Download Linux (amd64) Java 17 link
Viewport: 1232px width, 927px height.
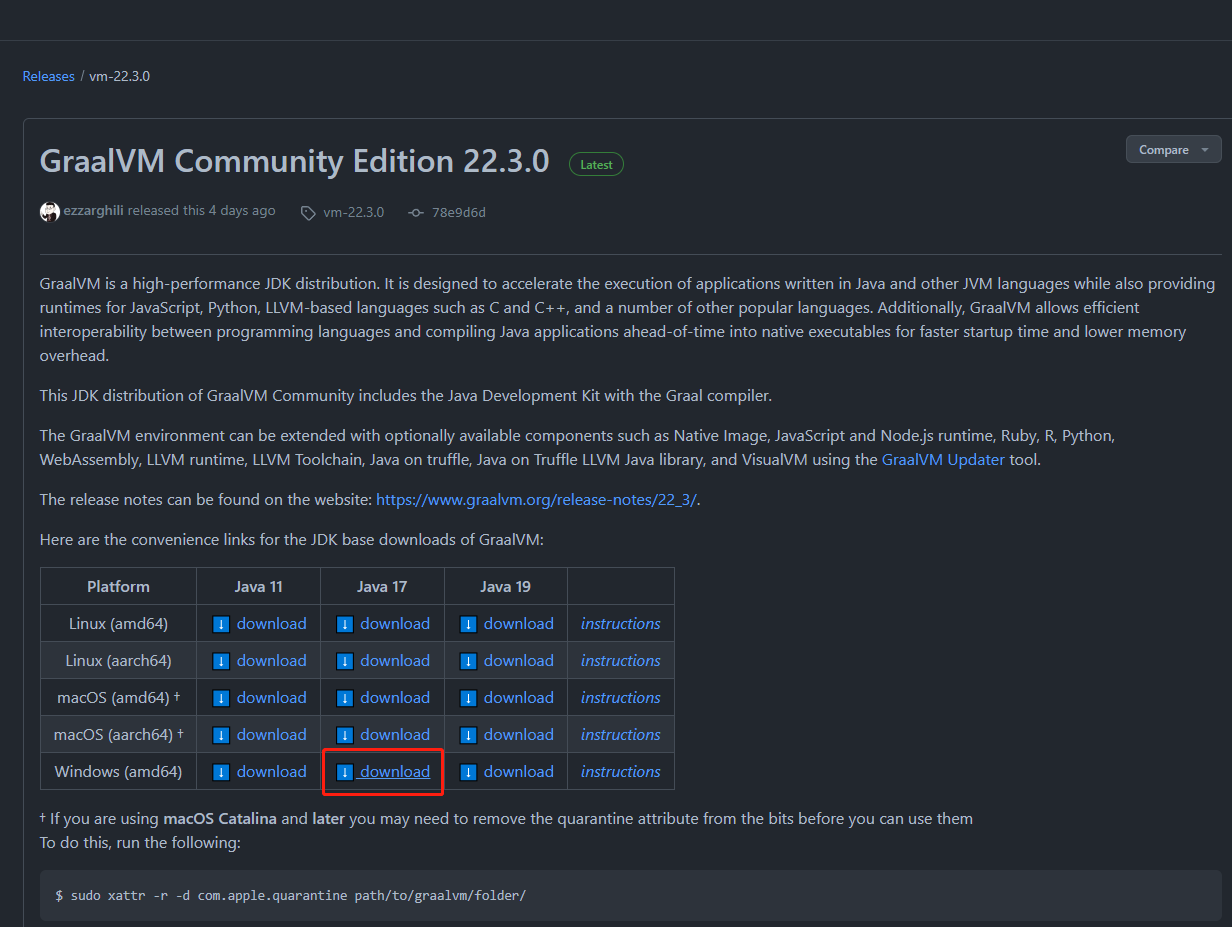pyautogui.click(x=395, y=624)
